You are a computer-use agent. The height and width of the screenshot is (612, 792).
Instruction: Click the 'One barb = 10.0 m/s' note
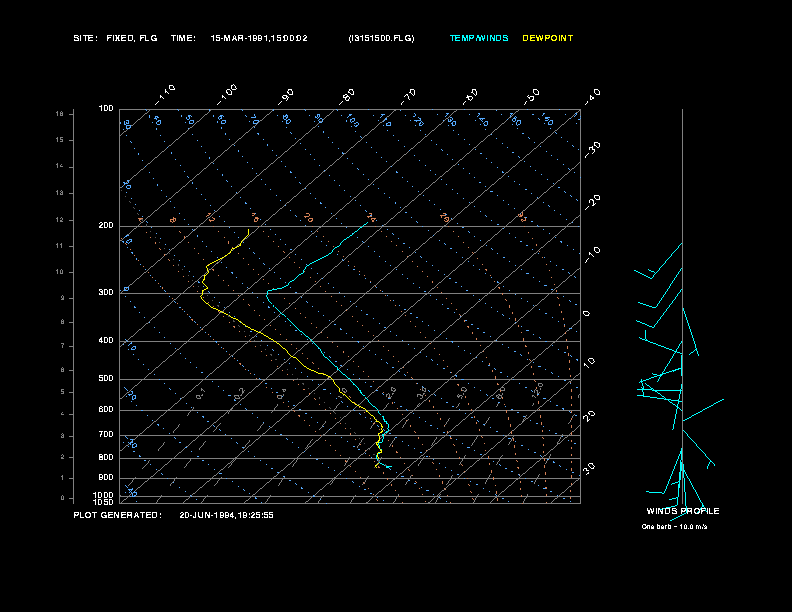[x=674, y=527]
